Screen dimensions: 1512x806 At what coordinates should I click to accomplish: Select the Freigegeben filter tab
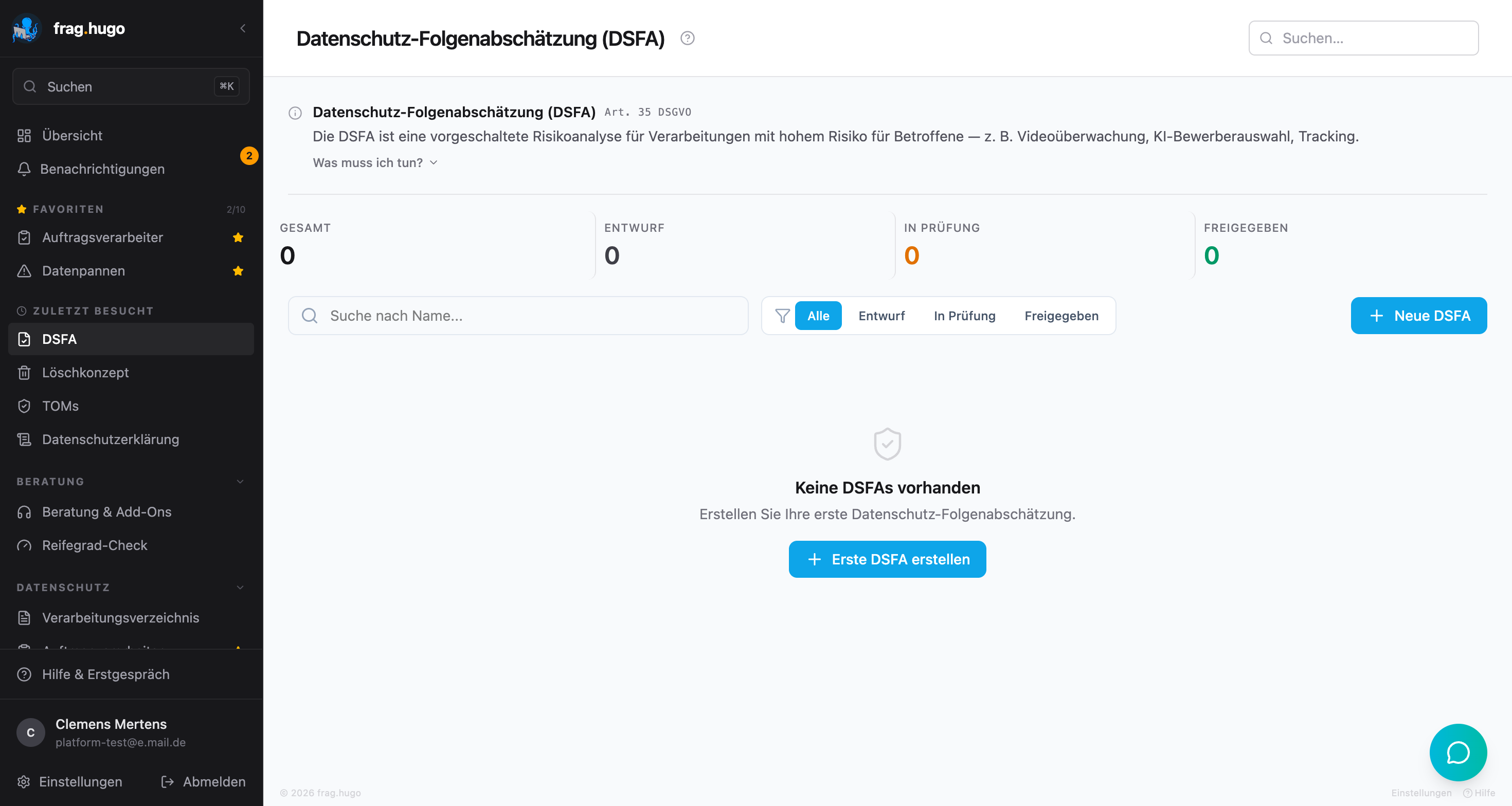[x=1061, y=316]
